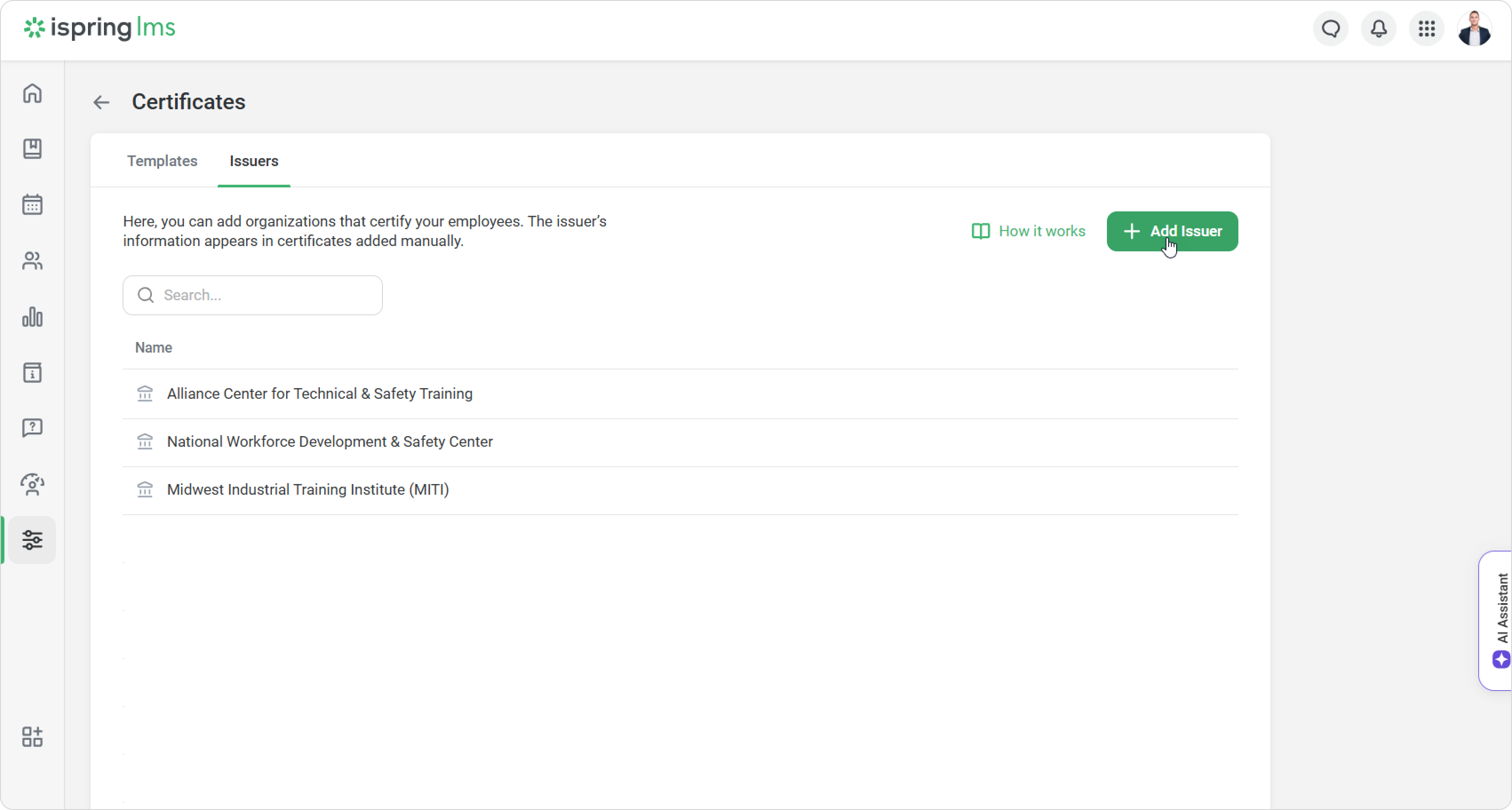Open the Settings sliders icon in sidebar
This screenshot has height=810, width=1512.
point(32,540)
